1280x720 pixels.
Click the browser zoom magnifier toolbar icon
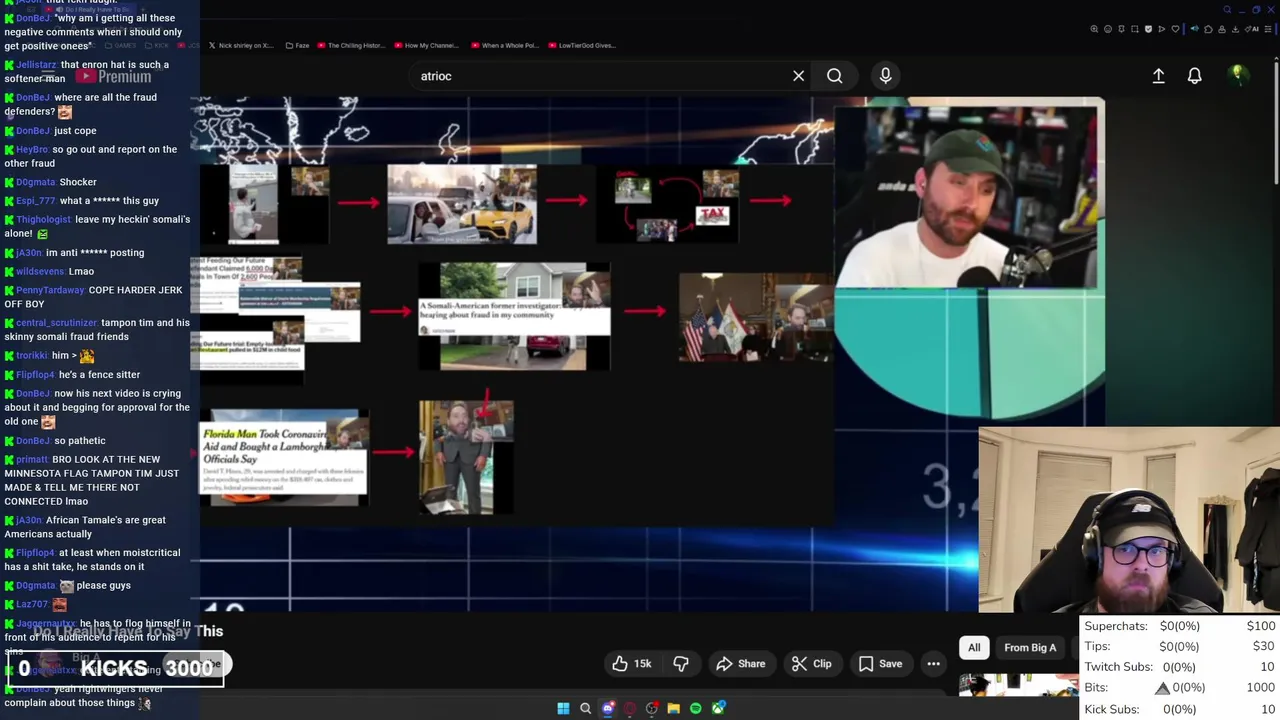click(x=1094, y=29)
